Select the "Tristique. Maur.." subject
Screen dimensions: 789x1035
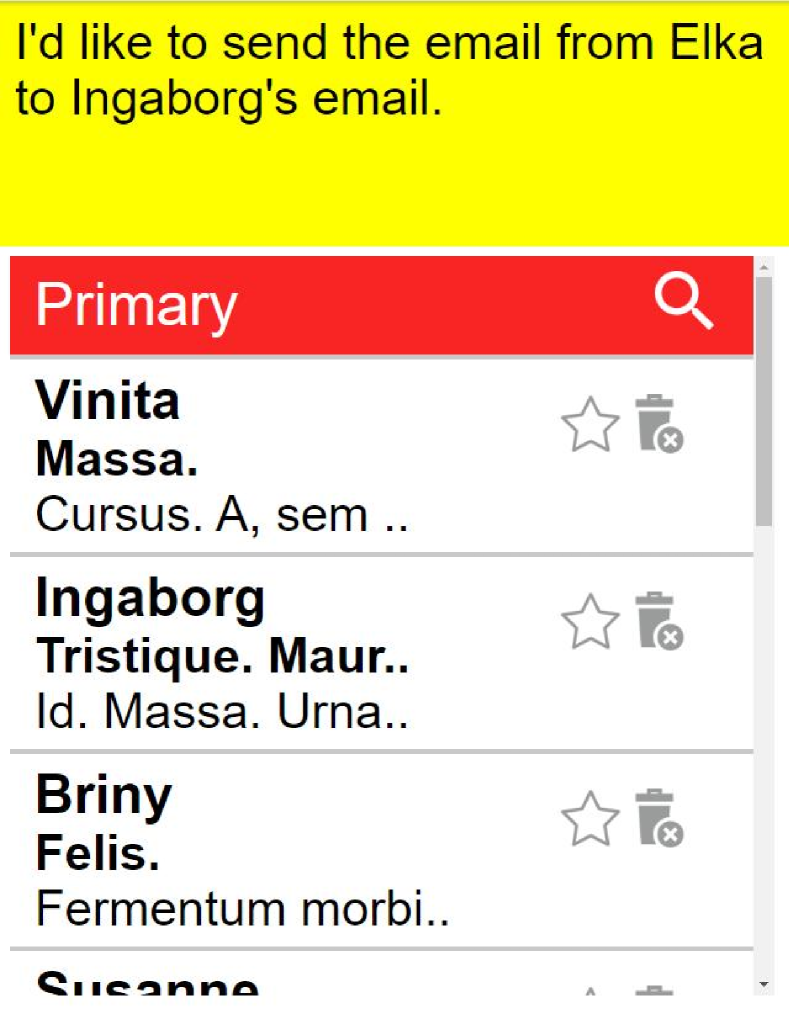(222, 656)
